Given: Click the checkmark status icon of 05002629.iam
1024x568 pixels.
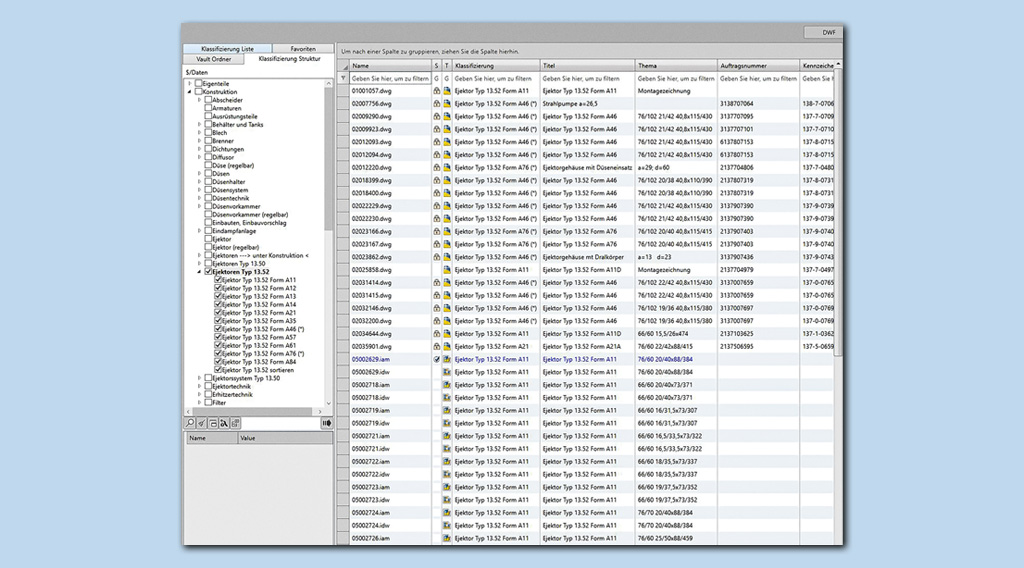Looking at the screenshot, I should click(436, 359).
